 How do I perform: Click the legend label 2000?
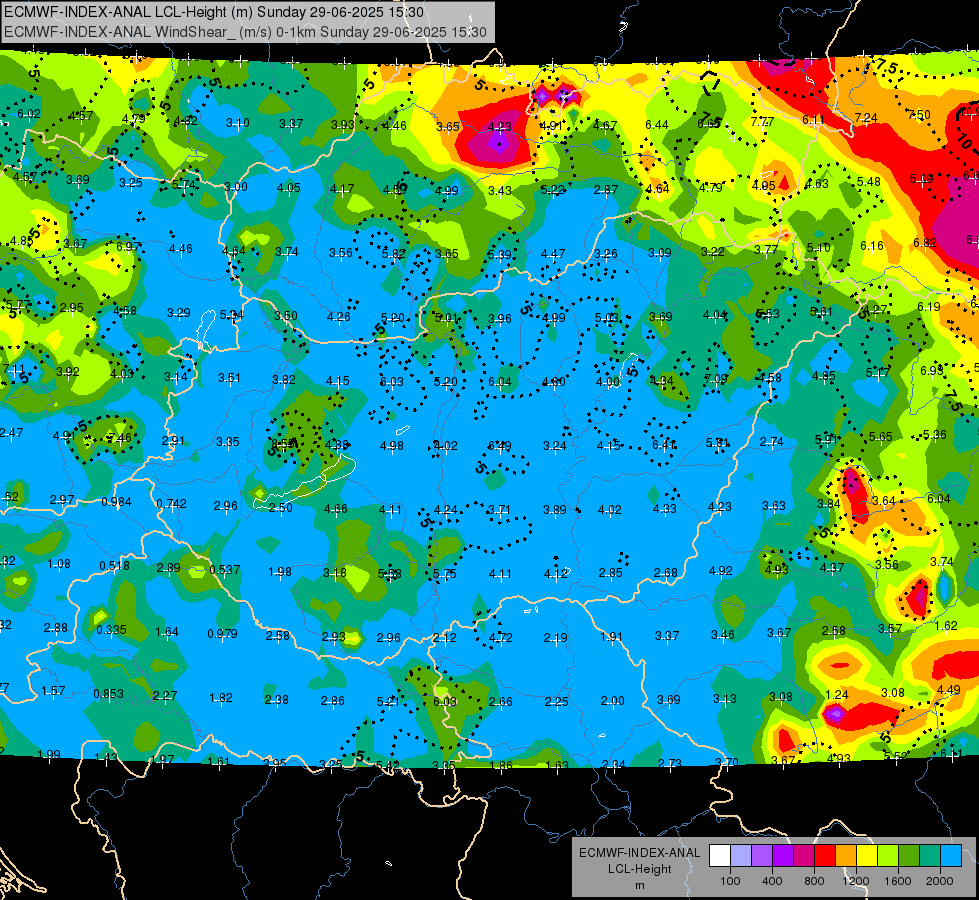pos(940,881)
